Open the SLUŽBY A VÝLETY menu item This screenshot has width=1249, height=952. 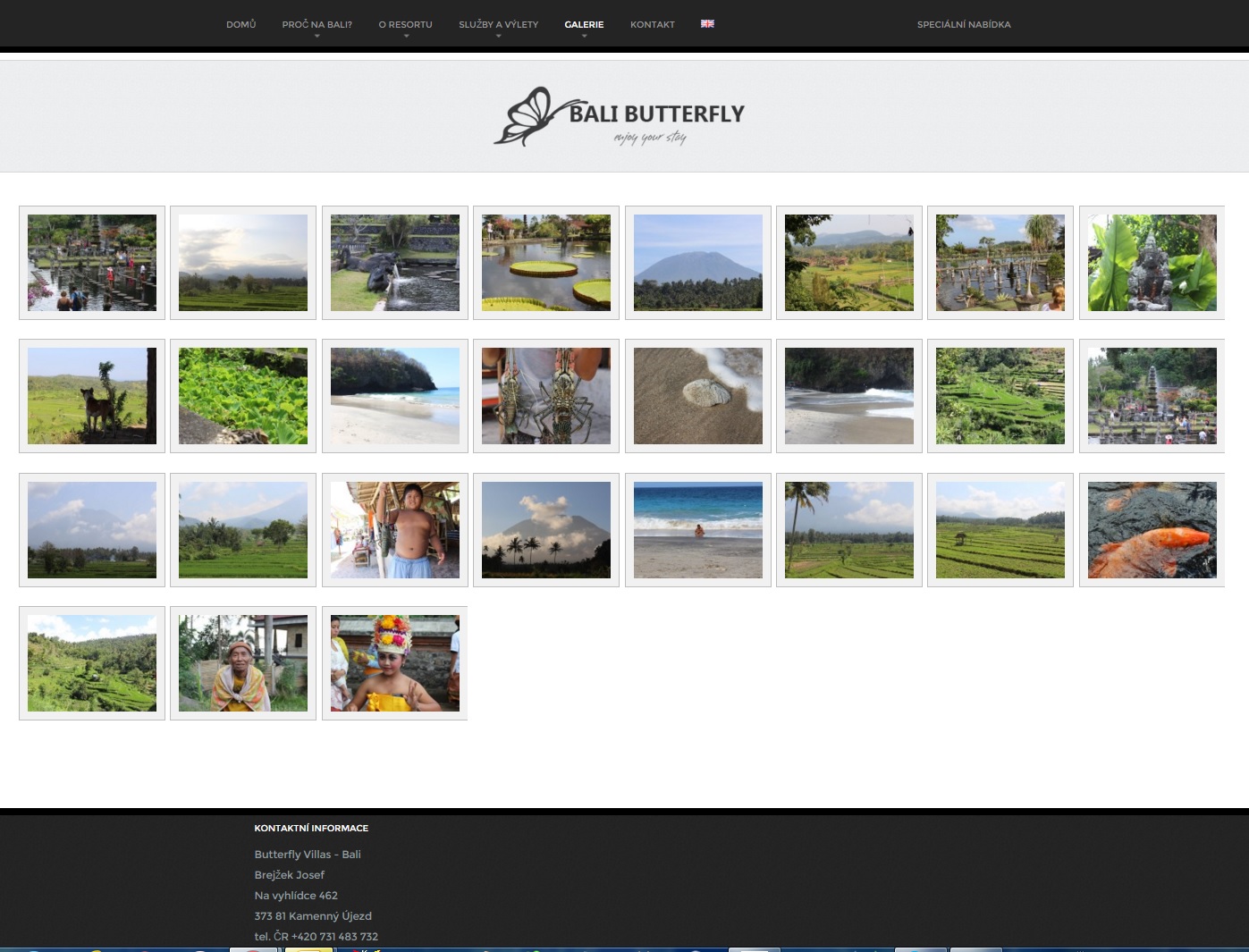pyautogui.click(x=498, y=24)
